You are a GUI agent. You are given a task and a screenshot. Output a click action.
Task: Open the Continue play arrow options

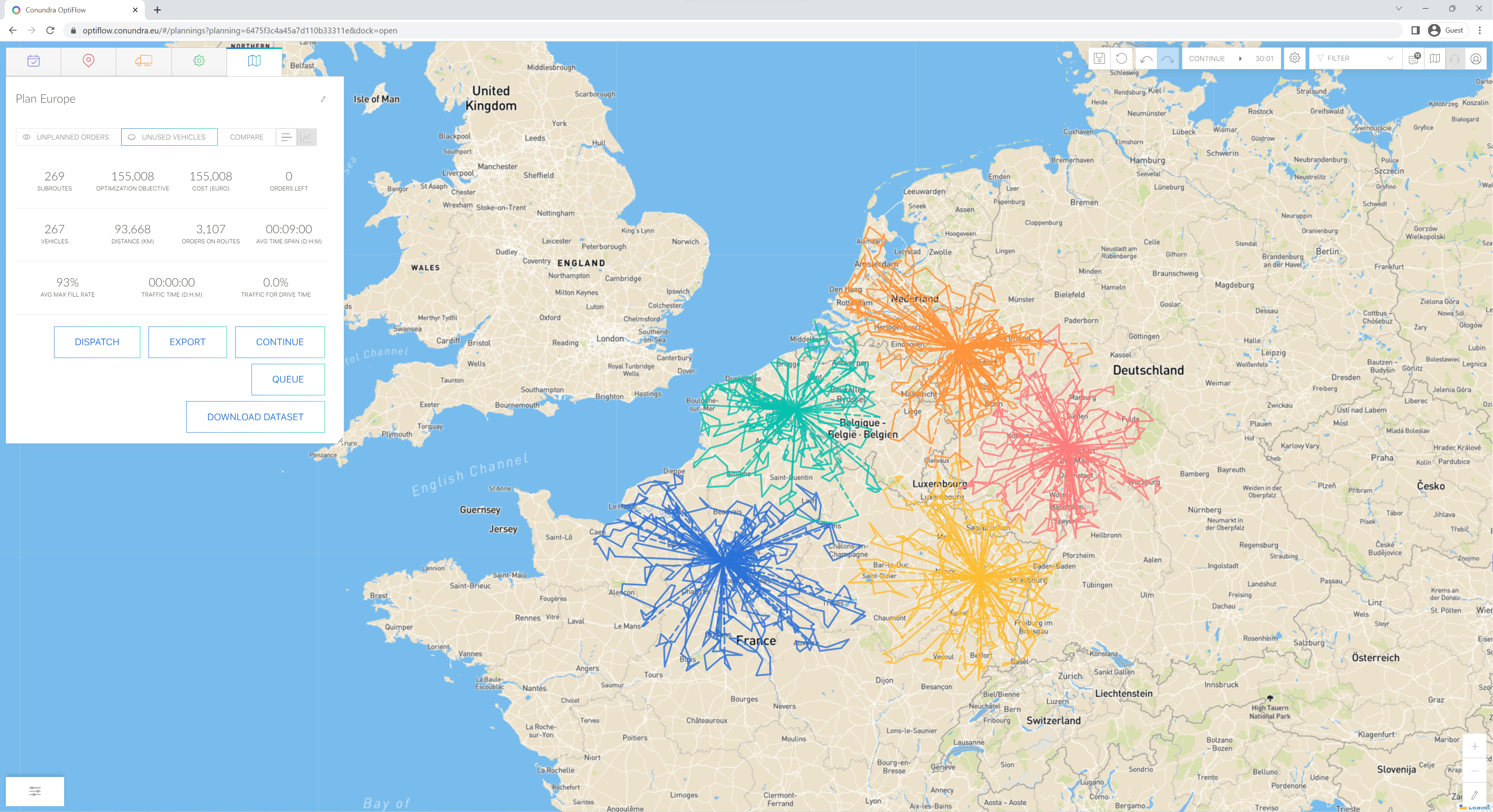(1240, 59)
